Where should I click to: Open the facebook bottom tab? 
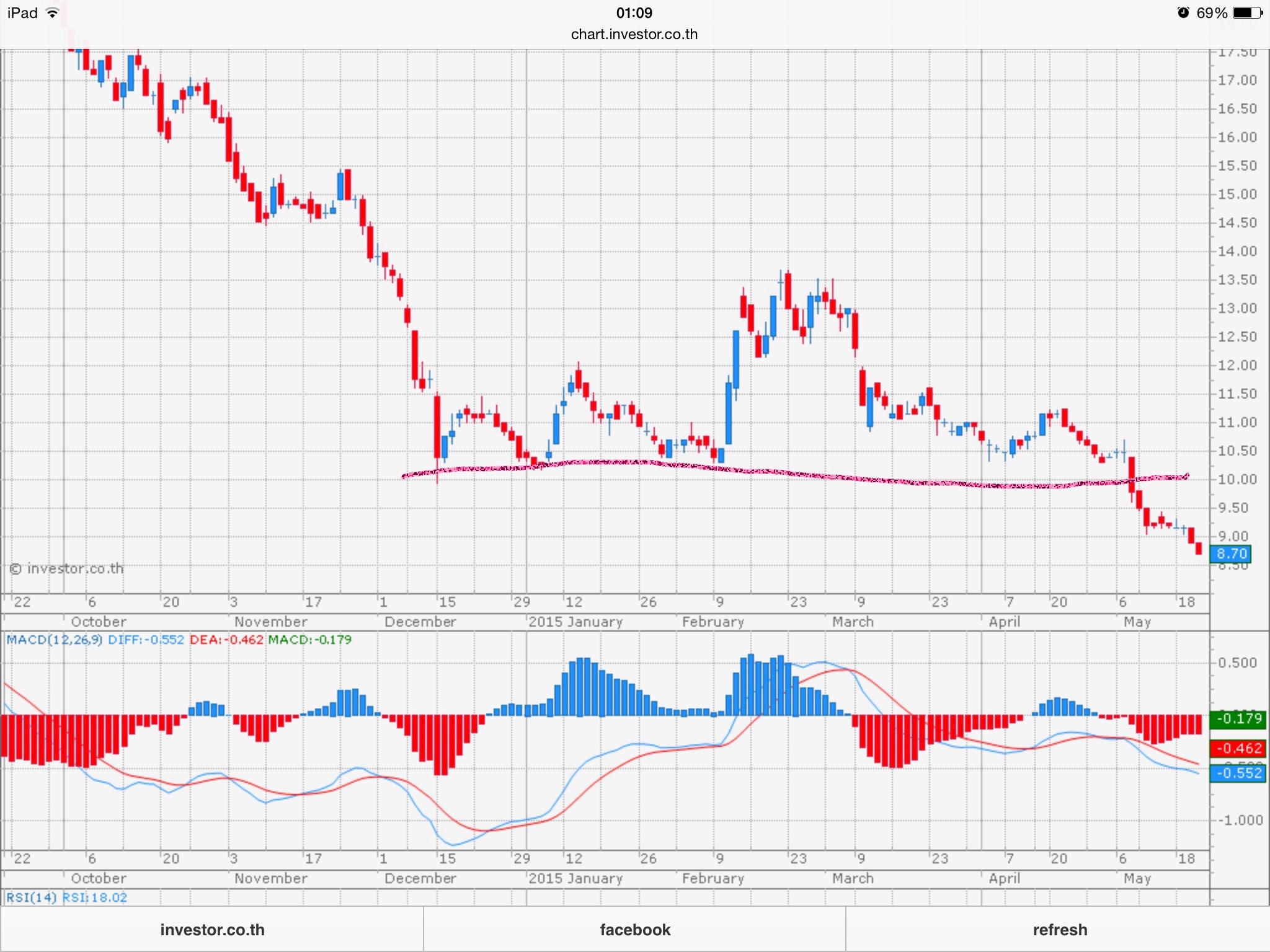pos(635,930)
